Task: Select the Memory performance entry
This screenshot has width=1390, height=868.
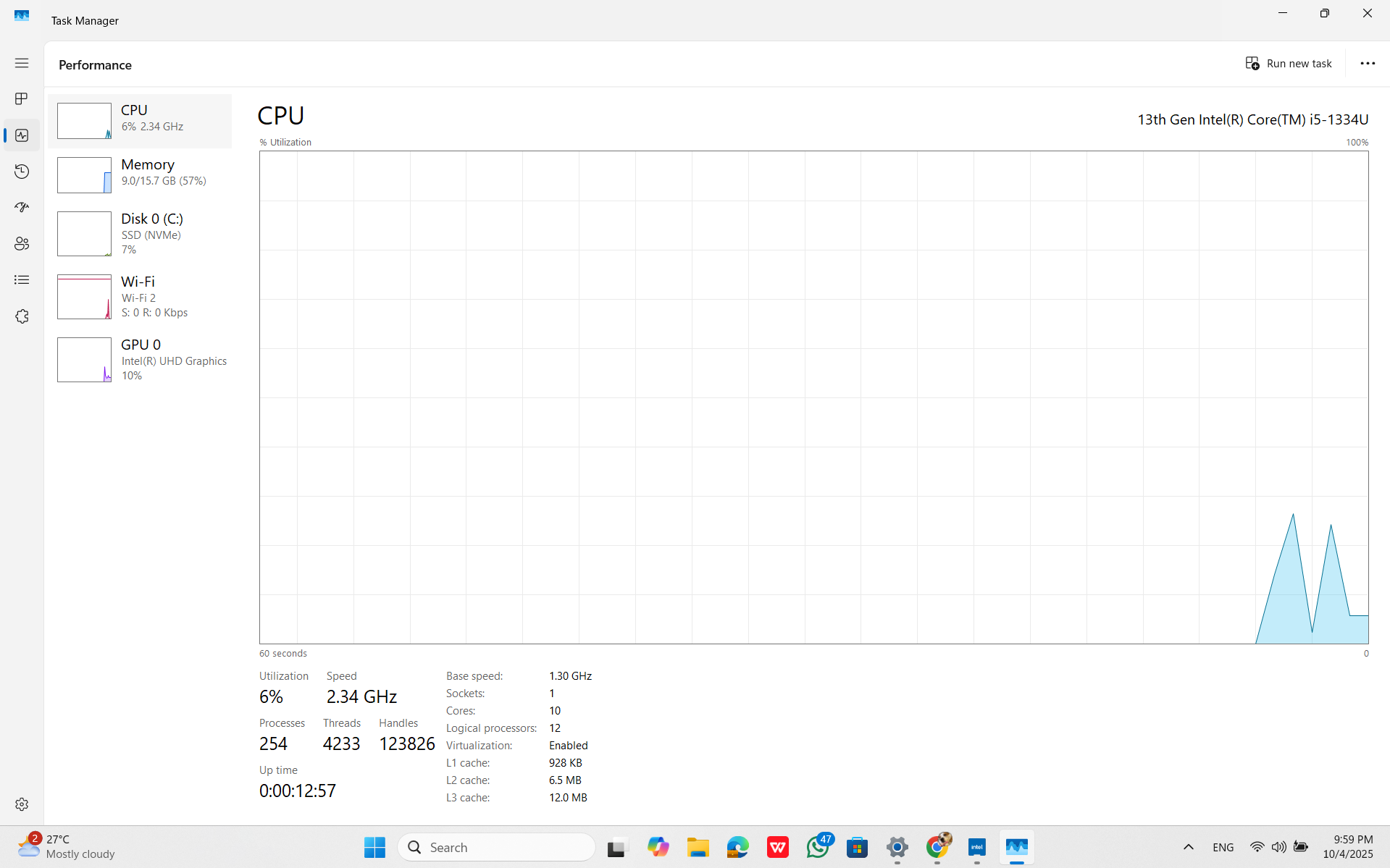Action: pos(140,175)
